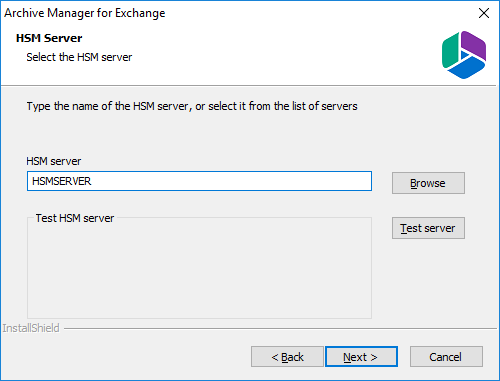500x381 pixels.
Task: Focus the HSM server input field
Action: tap(199, 181)
